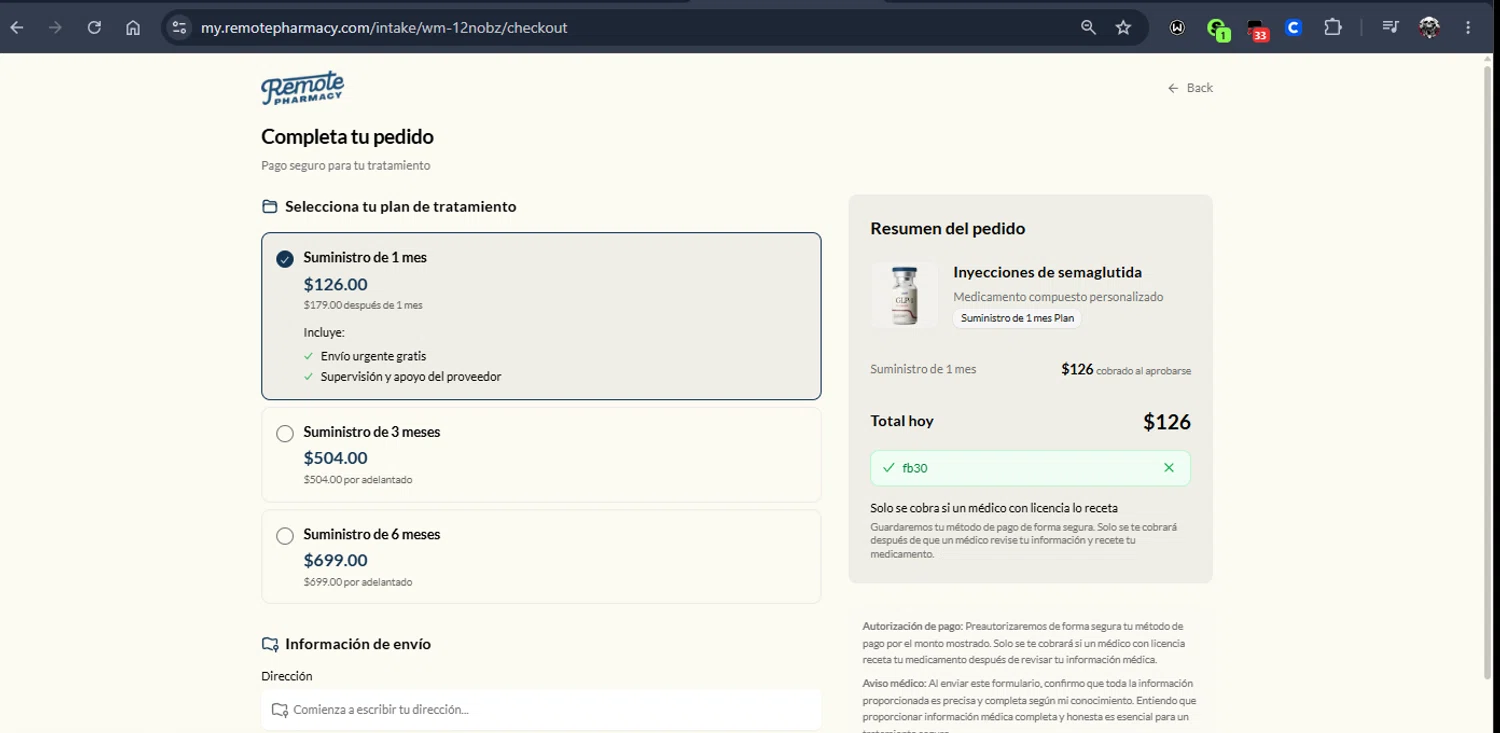Click the Selecciona tu plan folder icon

click(269, 207)
